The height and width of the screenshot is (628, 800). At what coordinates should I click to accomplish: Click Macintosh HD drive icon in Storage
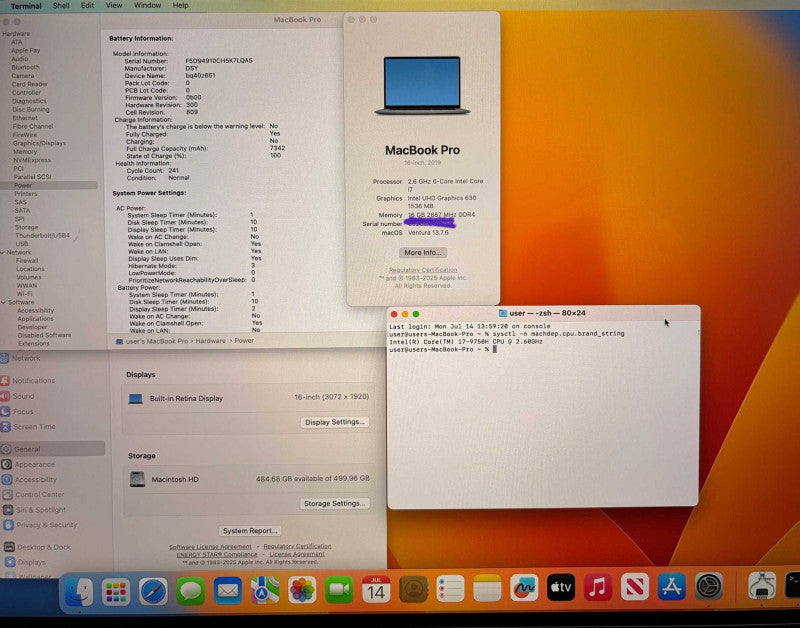(137, 479)
